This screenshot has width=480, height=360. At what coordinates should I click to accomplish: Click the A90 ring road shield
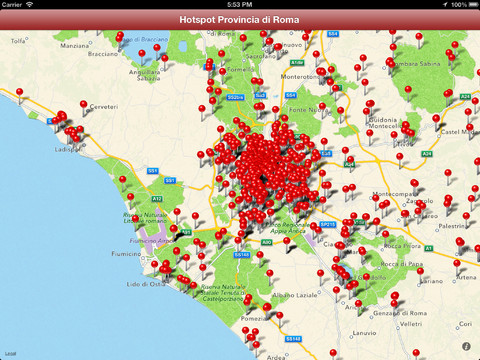[x=266, y=242]
